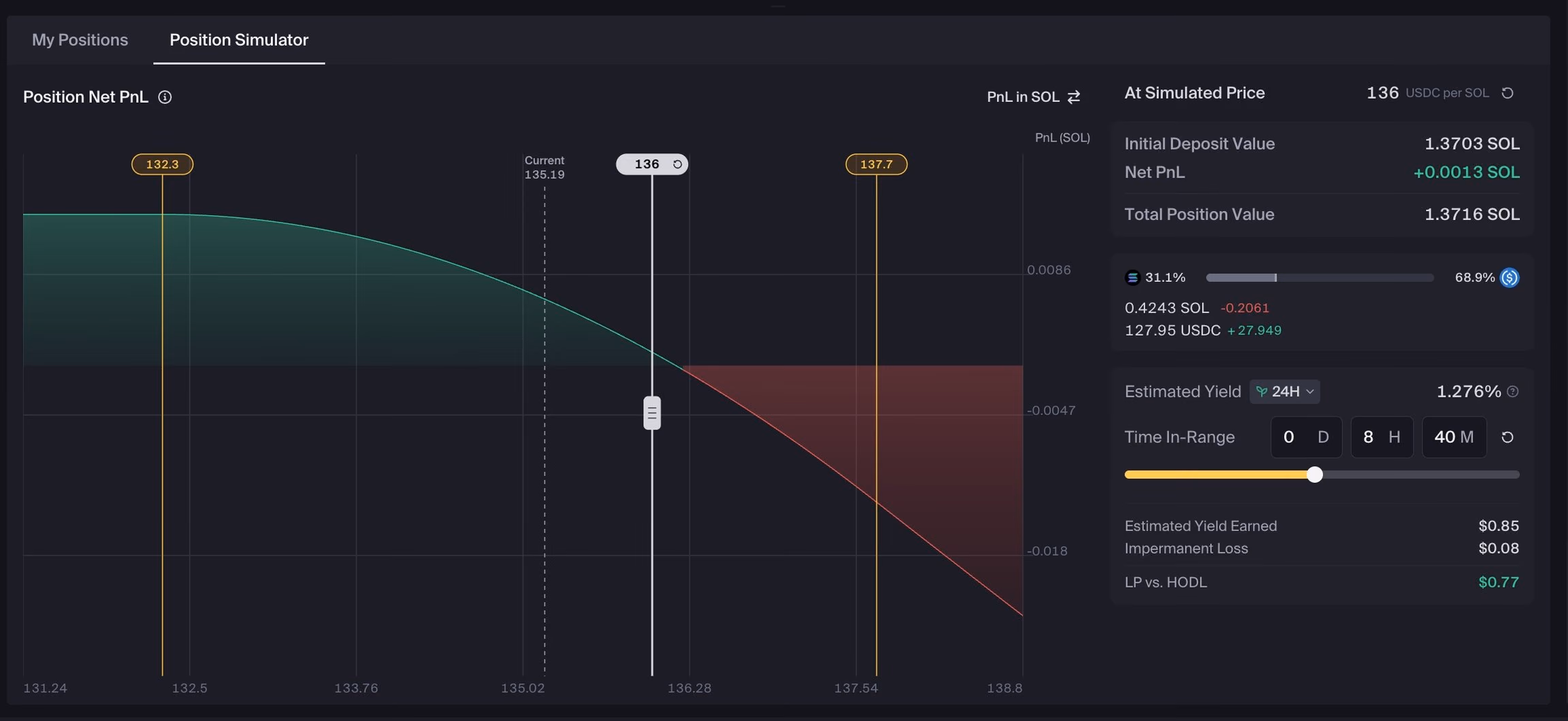Reset the Time In-Range value
The image size is (1568, 721).
click(1507, 437)
